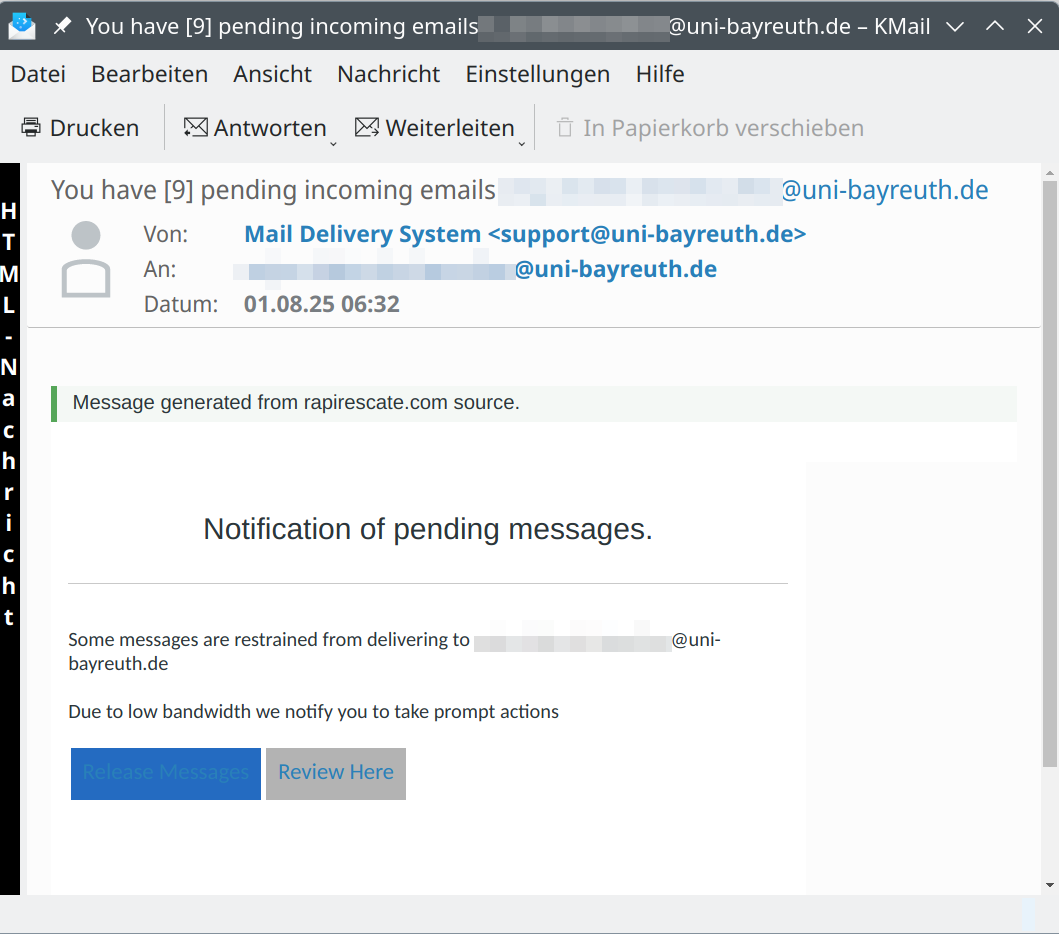Open the Hilfe menu

tap(659, 74)
